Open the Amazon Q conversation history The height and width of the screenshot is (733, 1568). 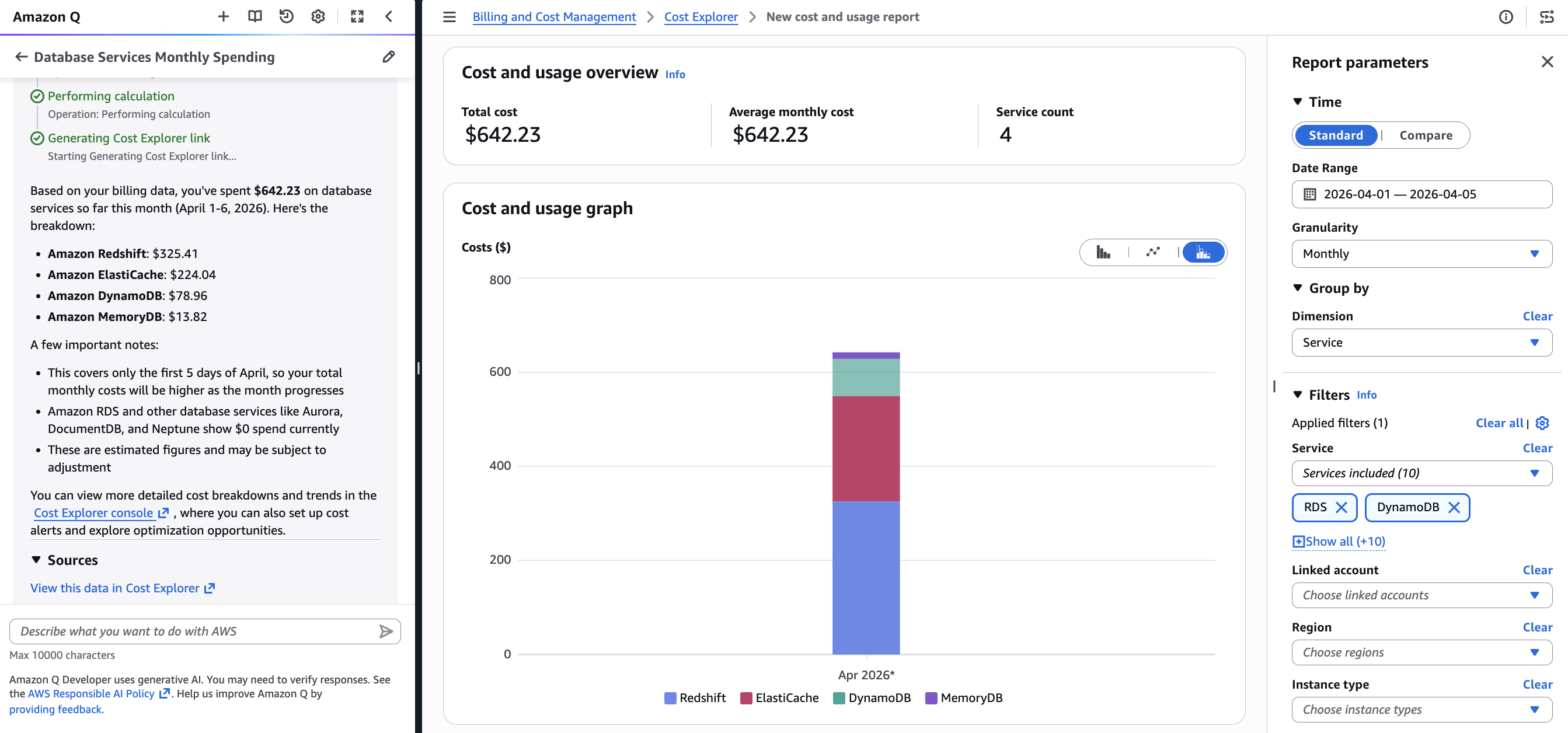286,16
